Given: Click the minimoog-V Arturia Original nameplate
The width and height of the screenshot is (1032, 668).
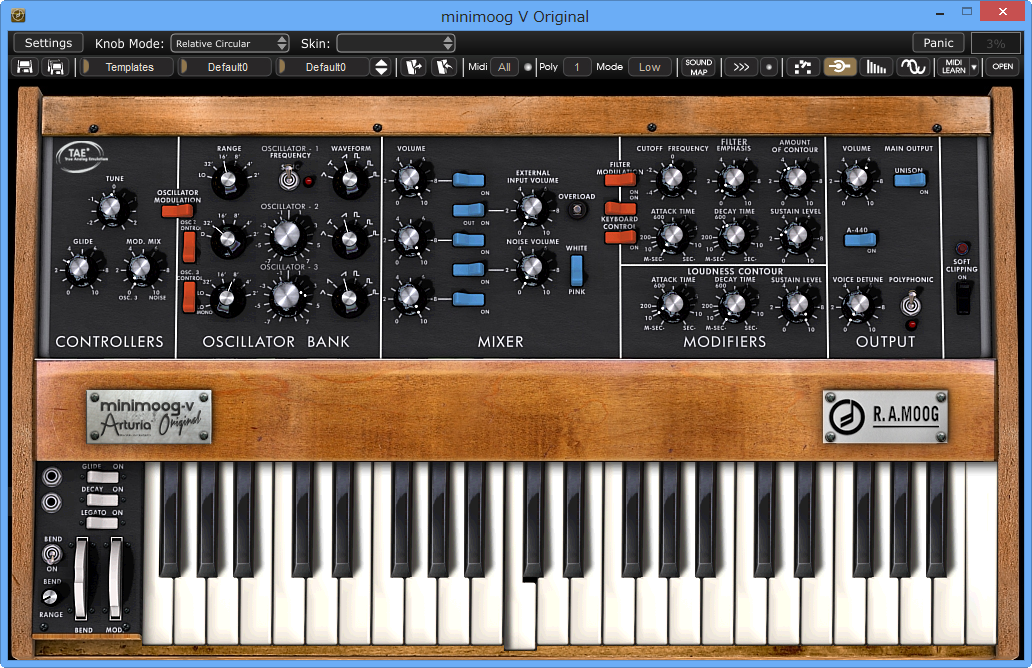Looking at the screenshot, I should [149, 416].
